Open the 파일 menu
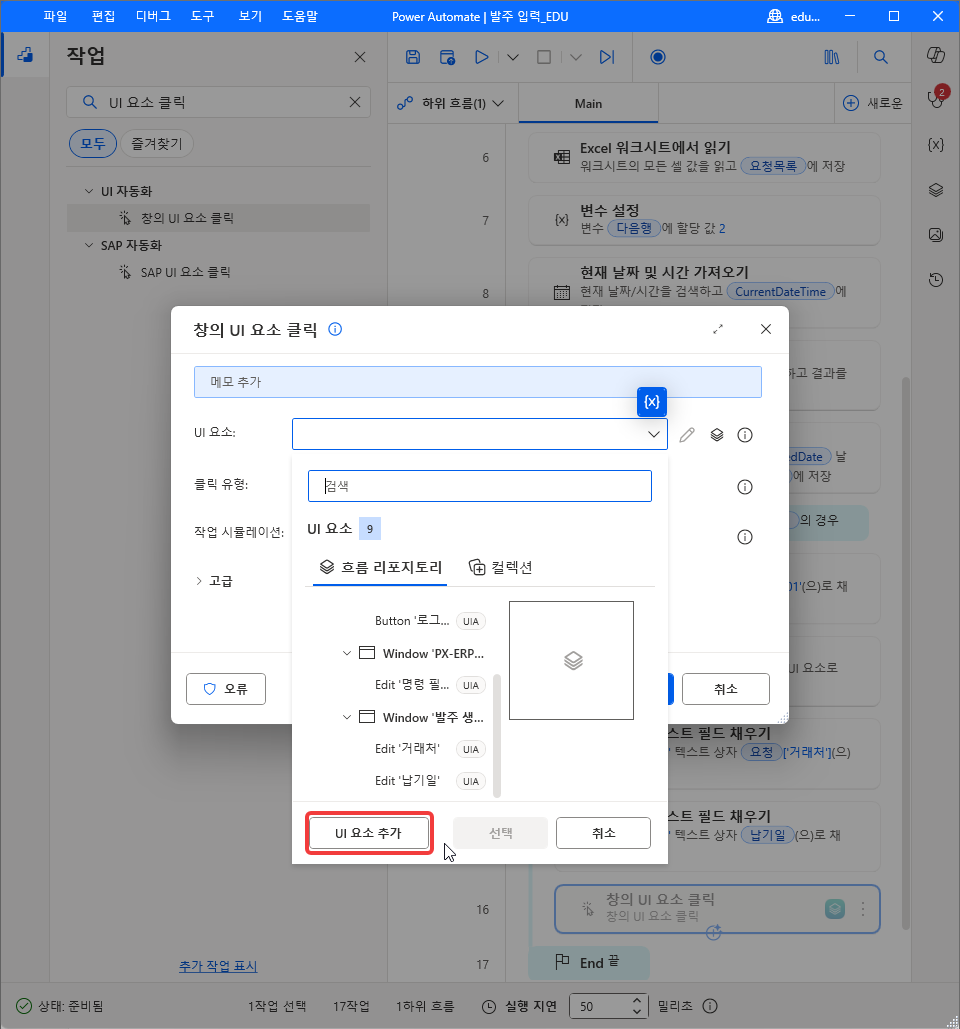960x1029 pixels. 56,16
